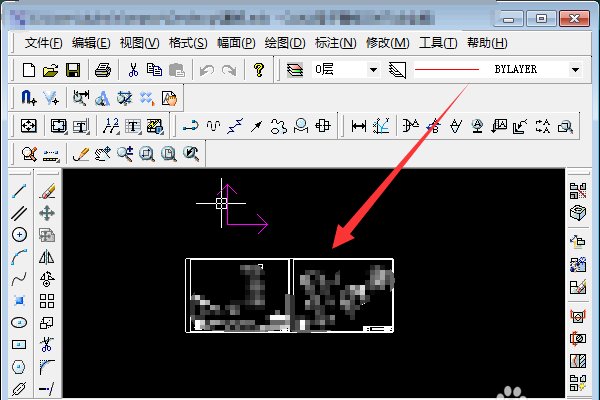The width and height of the screenshot is (600, 400).
Task: Select the Array grid tool
Action: click(46, 300)
